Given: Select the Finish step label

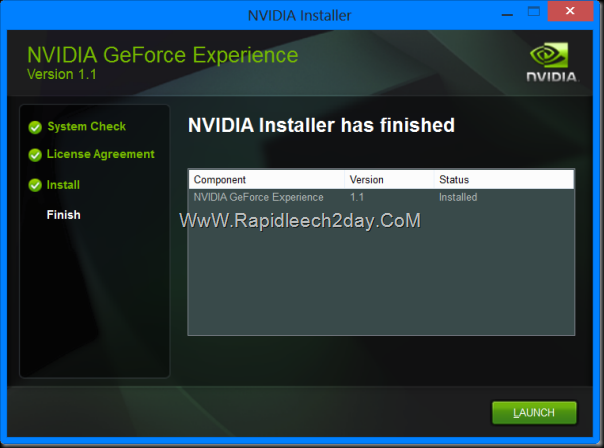Looking at the screenshot, I should click(x=64, y=215).
